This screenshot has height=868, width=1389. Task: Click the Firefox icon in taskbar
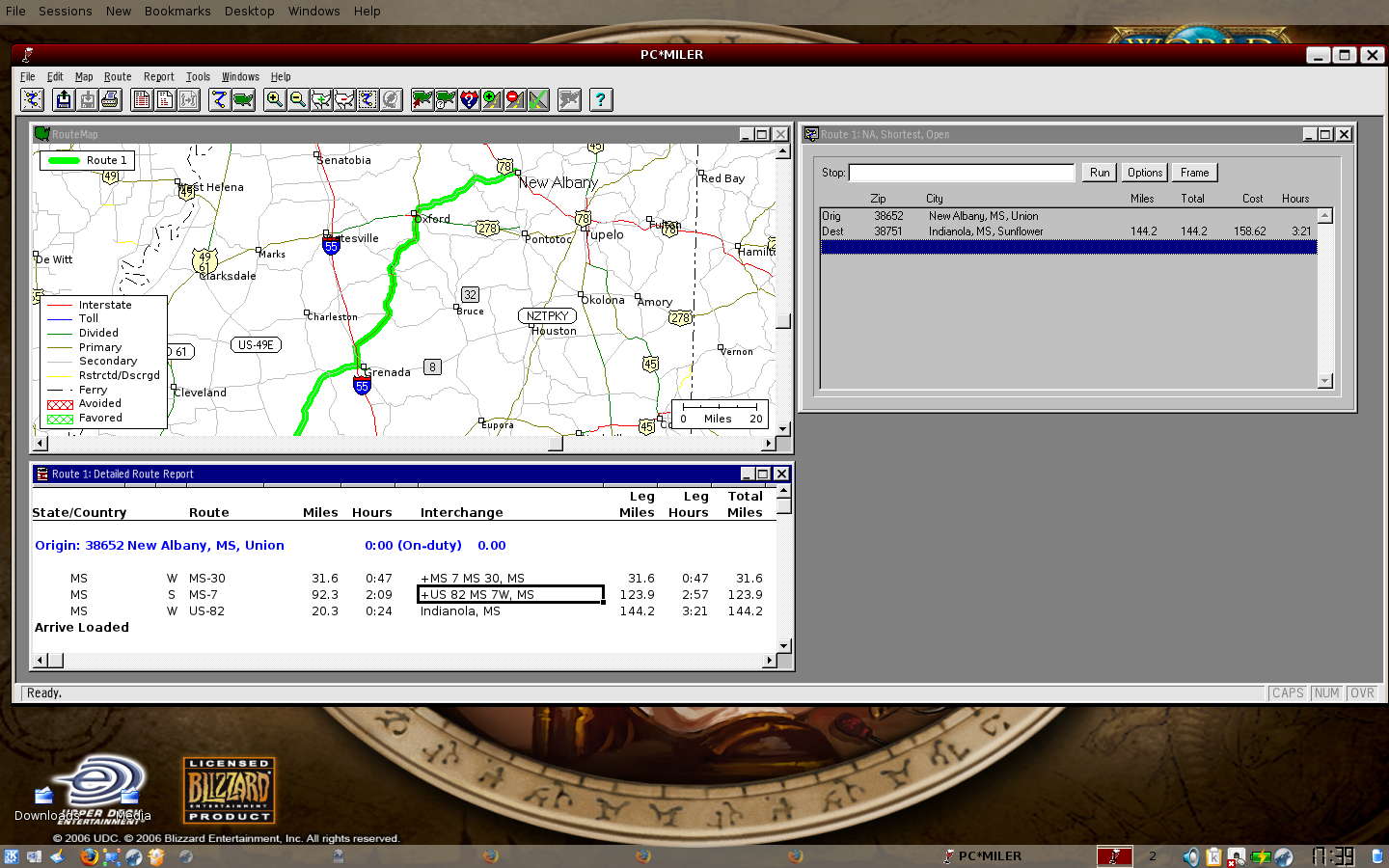pos(89,855)
